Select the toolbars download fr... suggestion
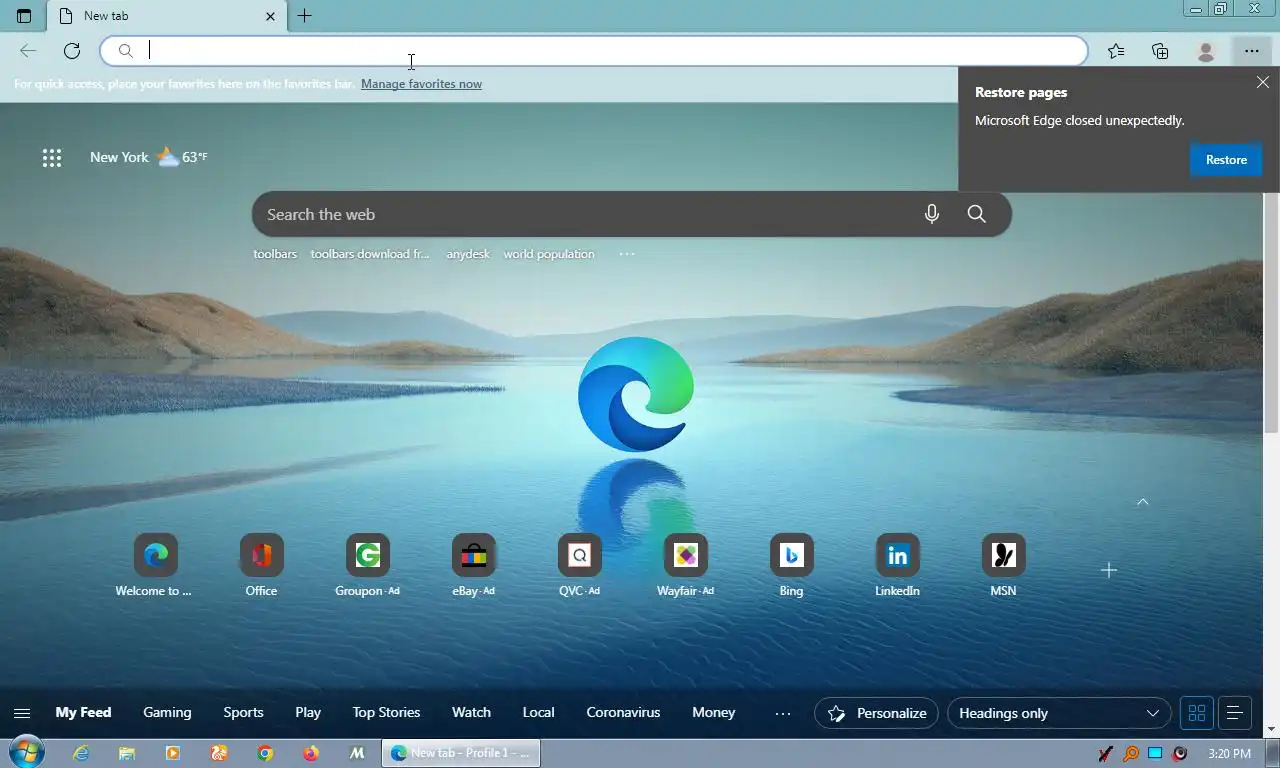The image size is (1280, 768). pos(370,254)
